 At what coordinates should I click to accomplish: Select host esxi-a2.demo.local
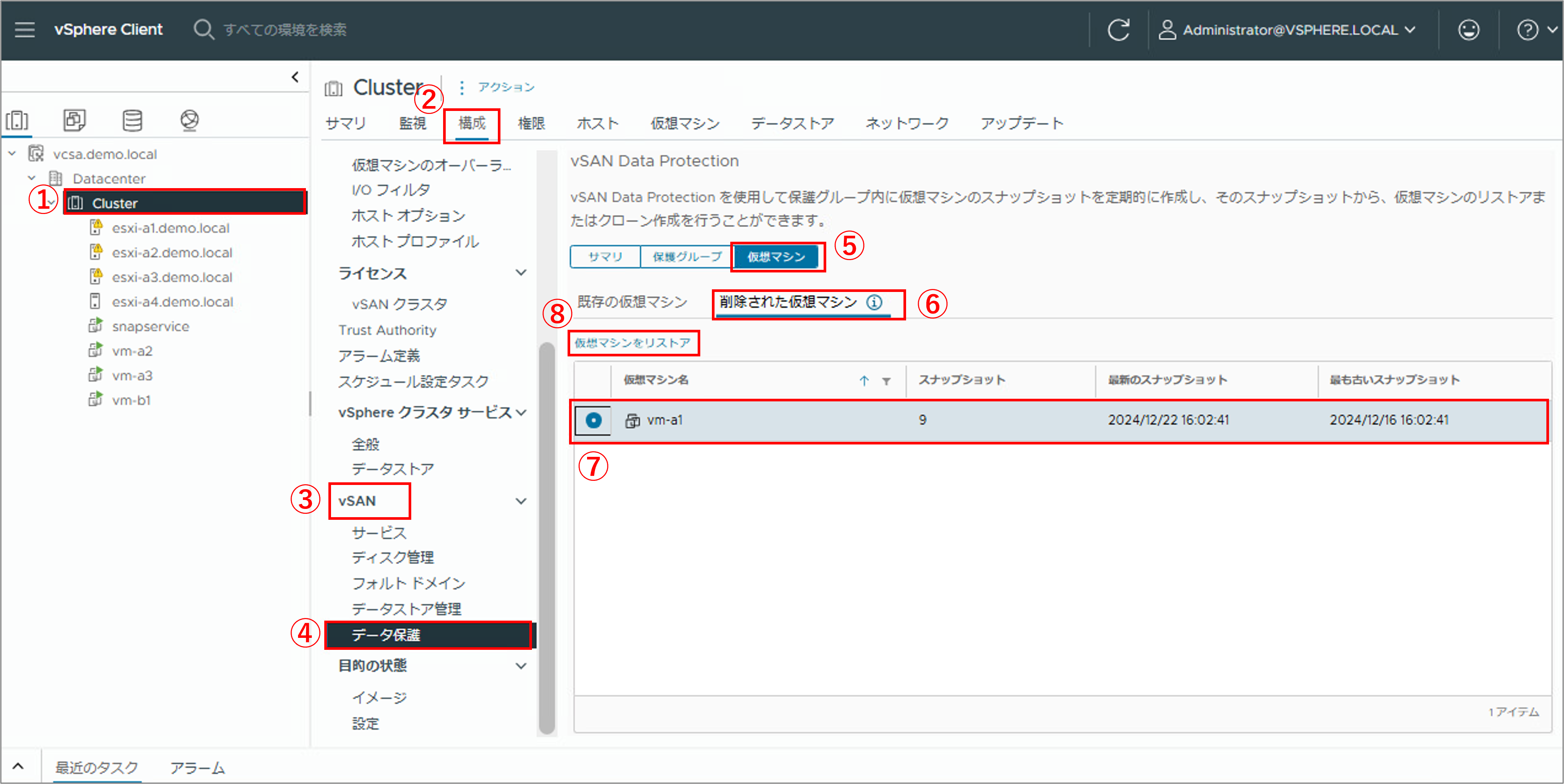coord(172,253)
